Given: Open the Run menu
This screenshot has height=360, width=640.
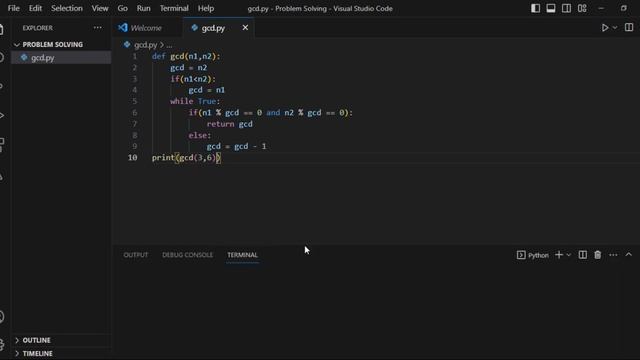Looking at the screenshot, I should (x=143, y=8).
